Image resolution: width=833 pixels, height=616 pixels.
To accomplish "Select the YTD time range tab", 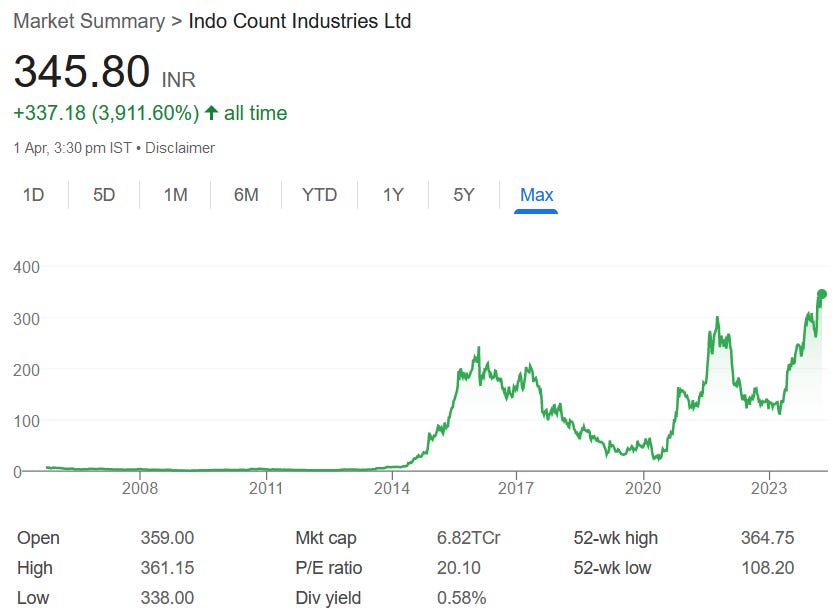I will point(319,195).
